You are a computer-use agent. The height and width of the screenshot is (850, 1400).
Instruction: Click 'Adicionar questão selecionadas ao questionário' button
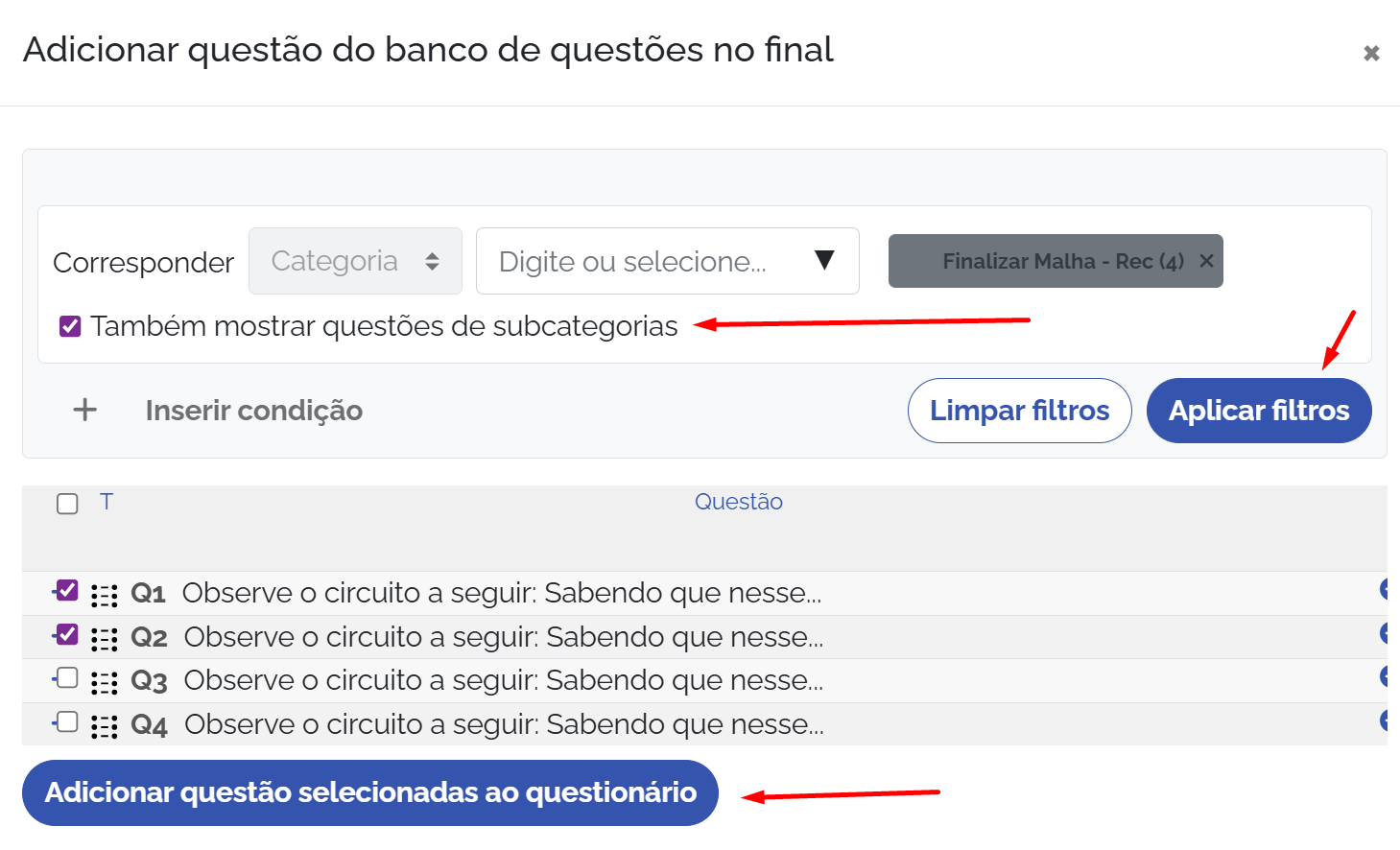[370, 792]
